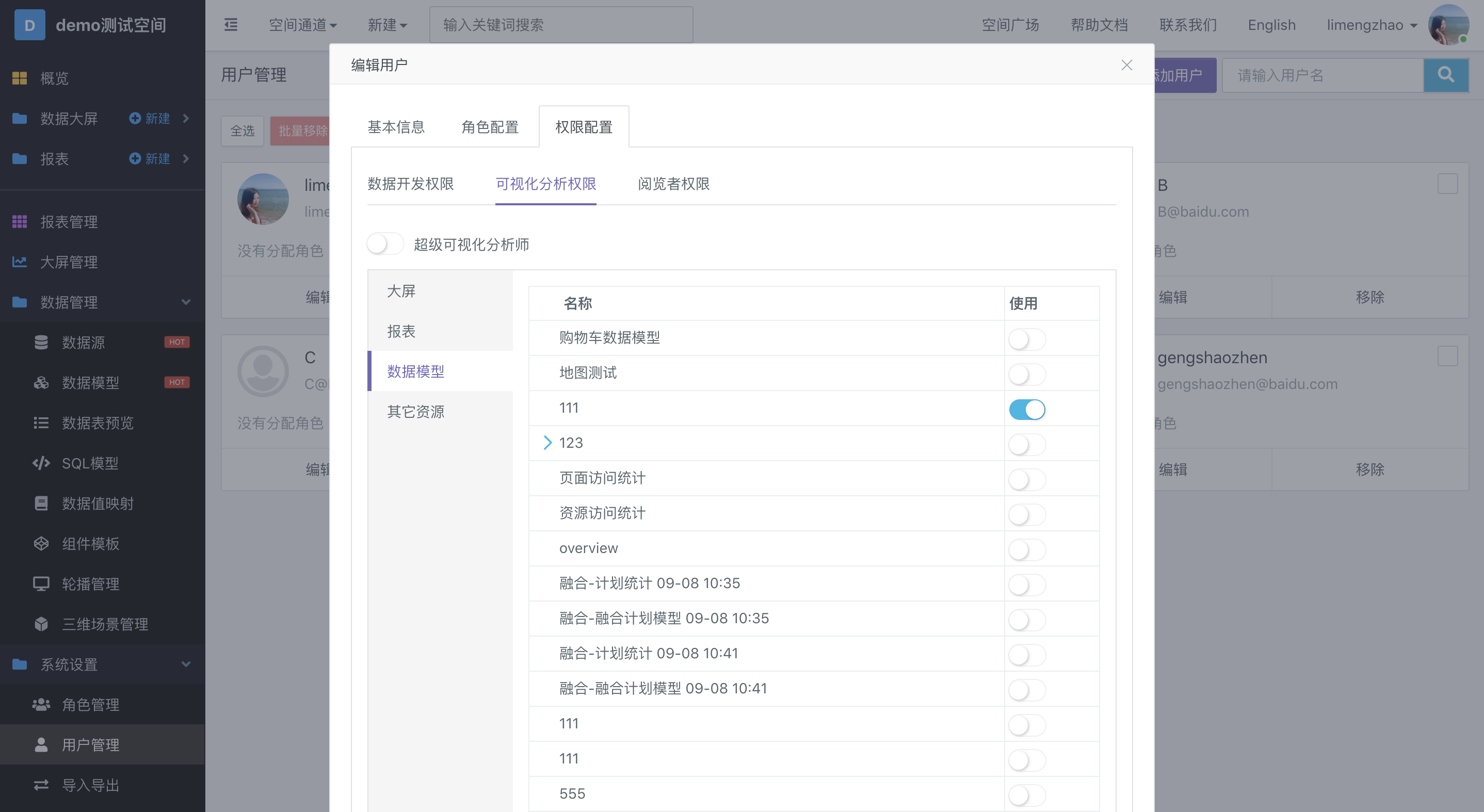Image resolution: width=1484 pixels, height=812 pixels.
Task: Click the 轮播管理 monitor icon
Action: click(41, 583)
